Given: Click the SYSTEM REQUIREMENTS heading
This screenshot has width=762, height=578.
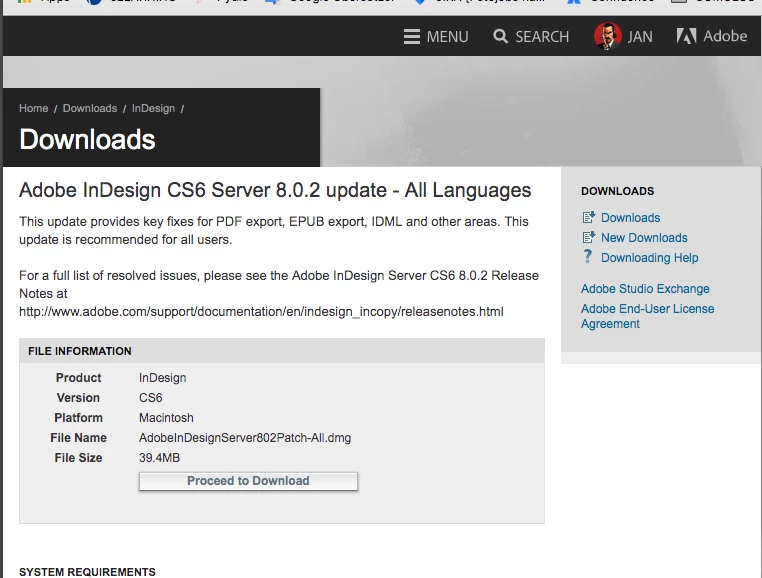Looking at the screenshot, I should (x=87, y=572).
